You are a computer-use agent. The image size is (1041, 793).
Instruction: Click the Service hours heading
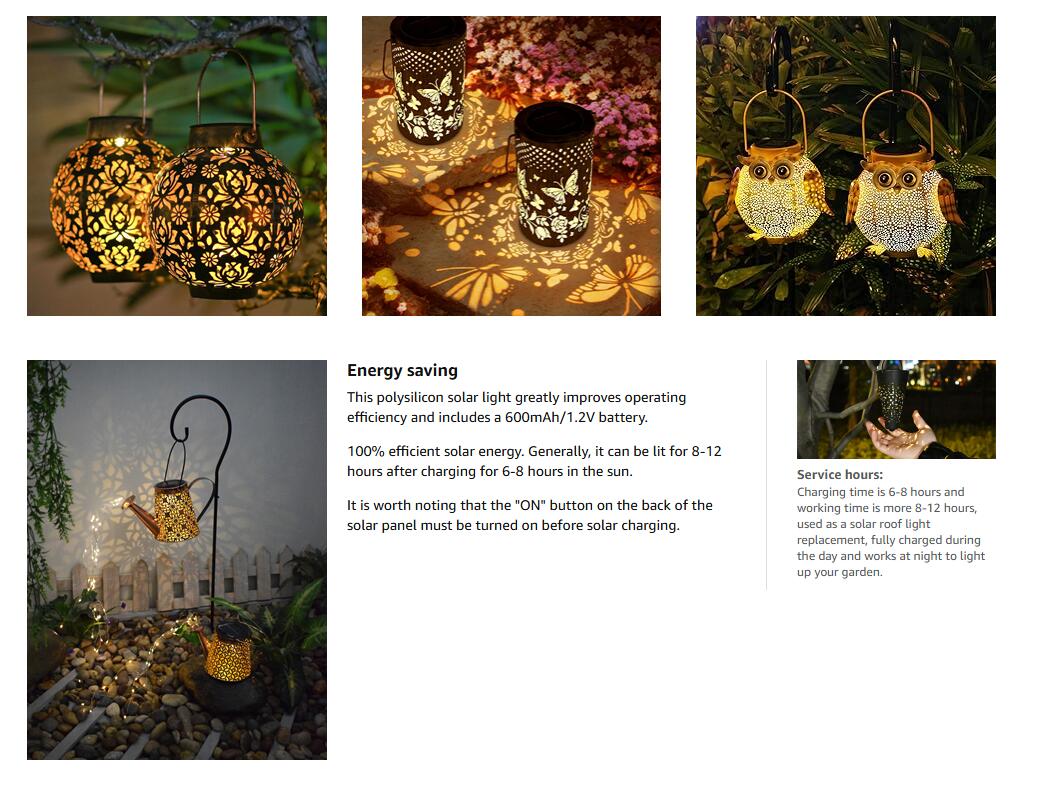pos(840,475)
